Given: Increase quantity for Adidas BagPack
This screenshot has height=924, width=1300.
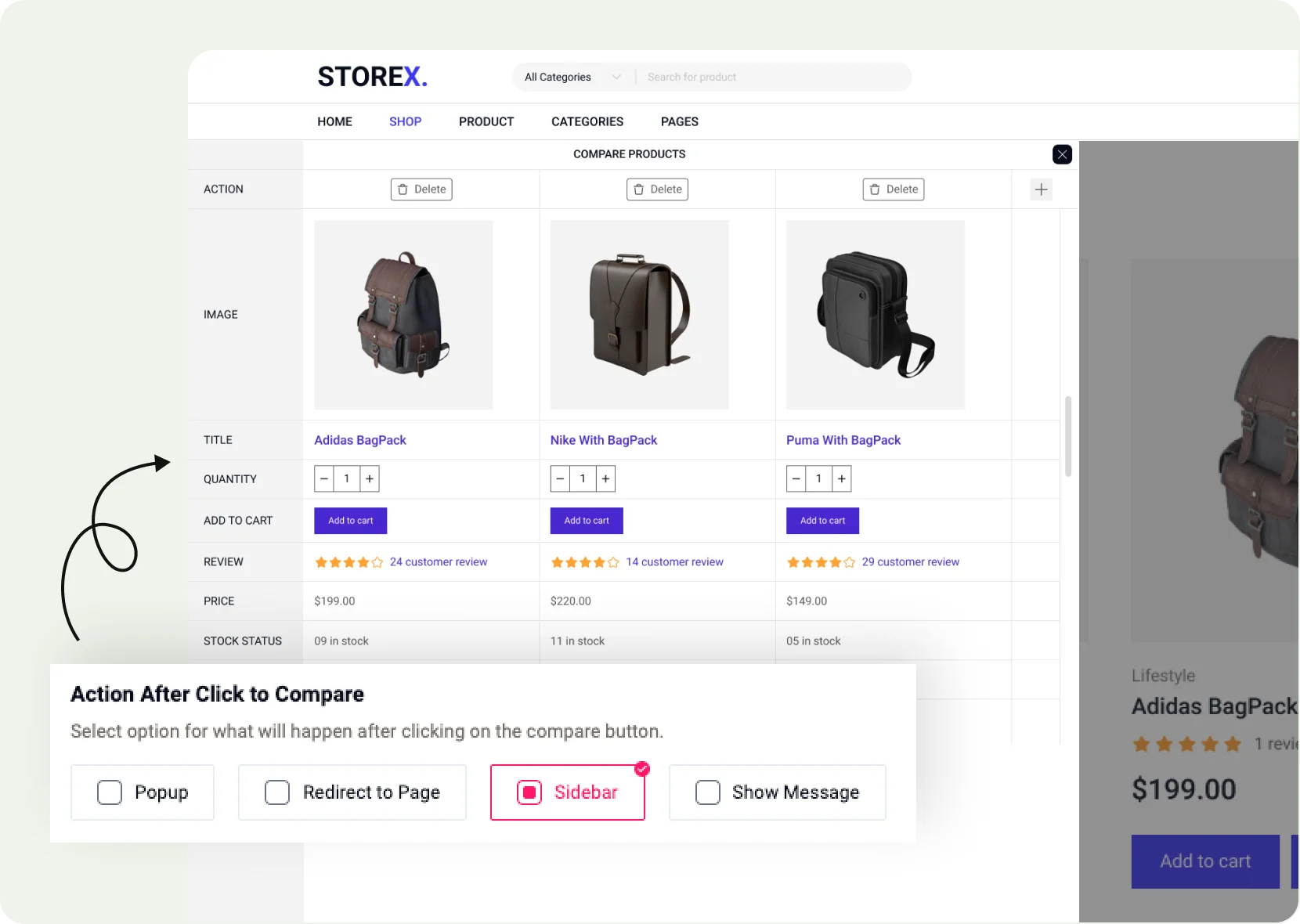Looking at the screenshot, I should 369,478.
